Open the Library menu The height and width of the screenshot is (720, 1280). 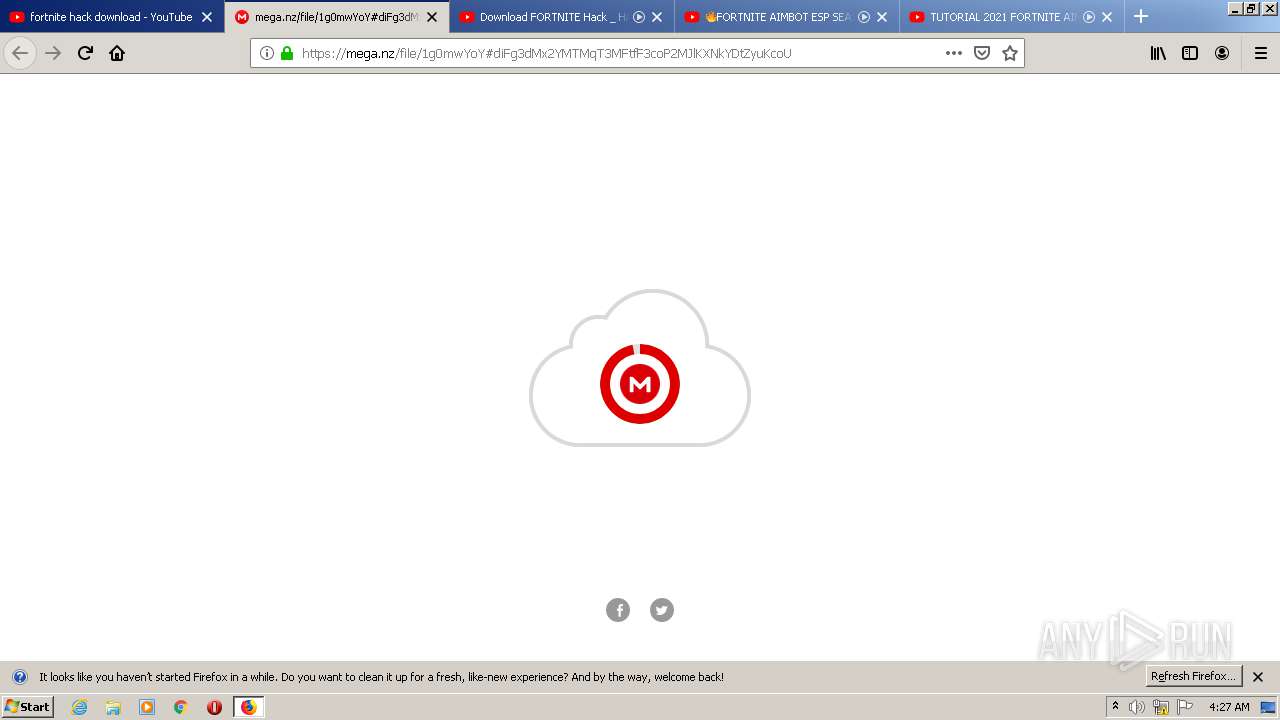(x=1158, y=53)
